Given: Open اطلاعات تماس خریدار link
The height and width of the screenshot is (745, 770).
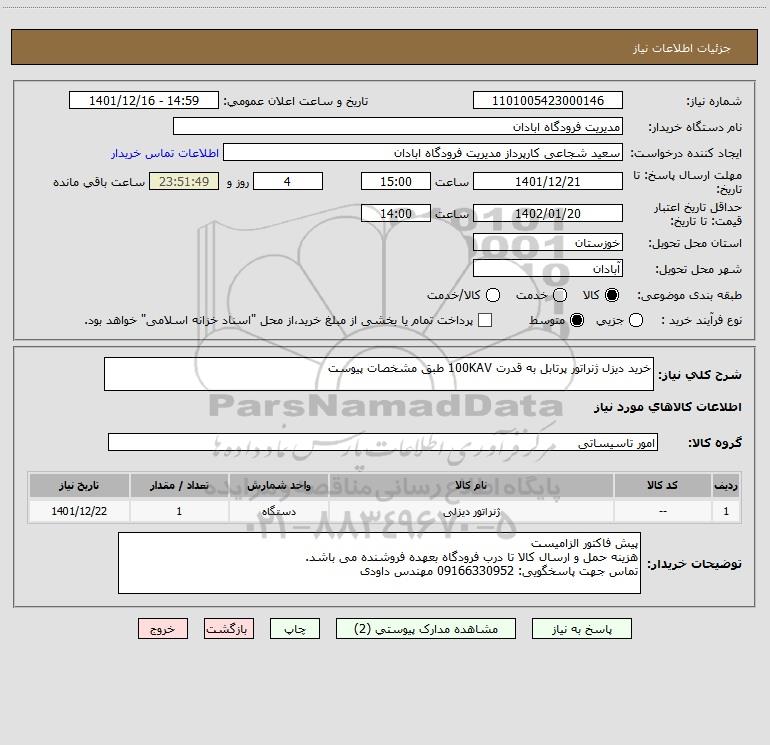Looking at the screenshot, I should [165, 153].
